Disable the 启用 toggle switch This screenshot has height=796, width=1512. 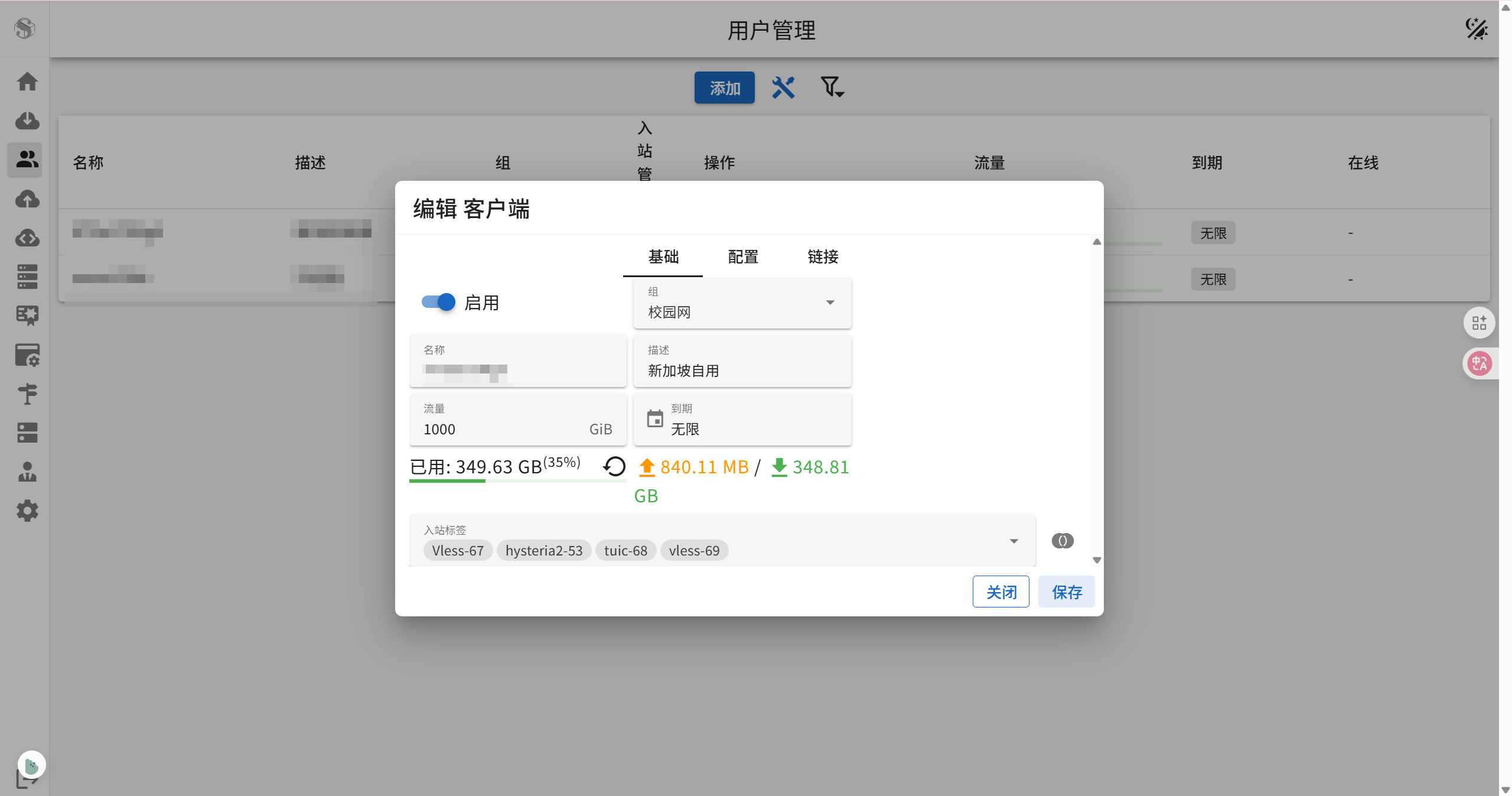(x=438, y=302)
